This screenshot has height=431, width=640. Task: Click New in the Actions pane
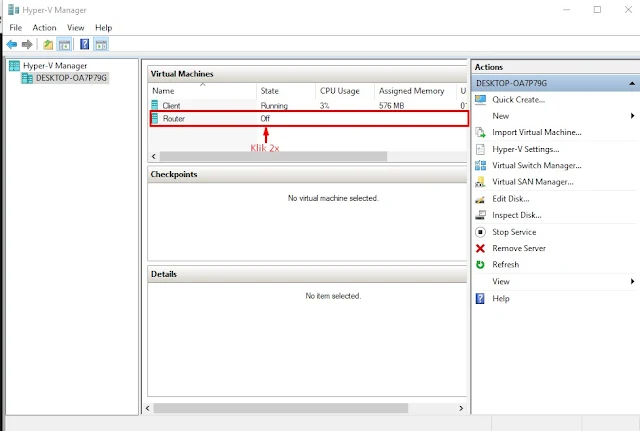coord(500,116)
